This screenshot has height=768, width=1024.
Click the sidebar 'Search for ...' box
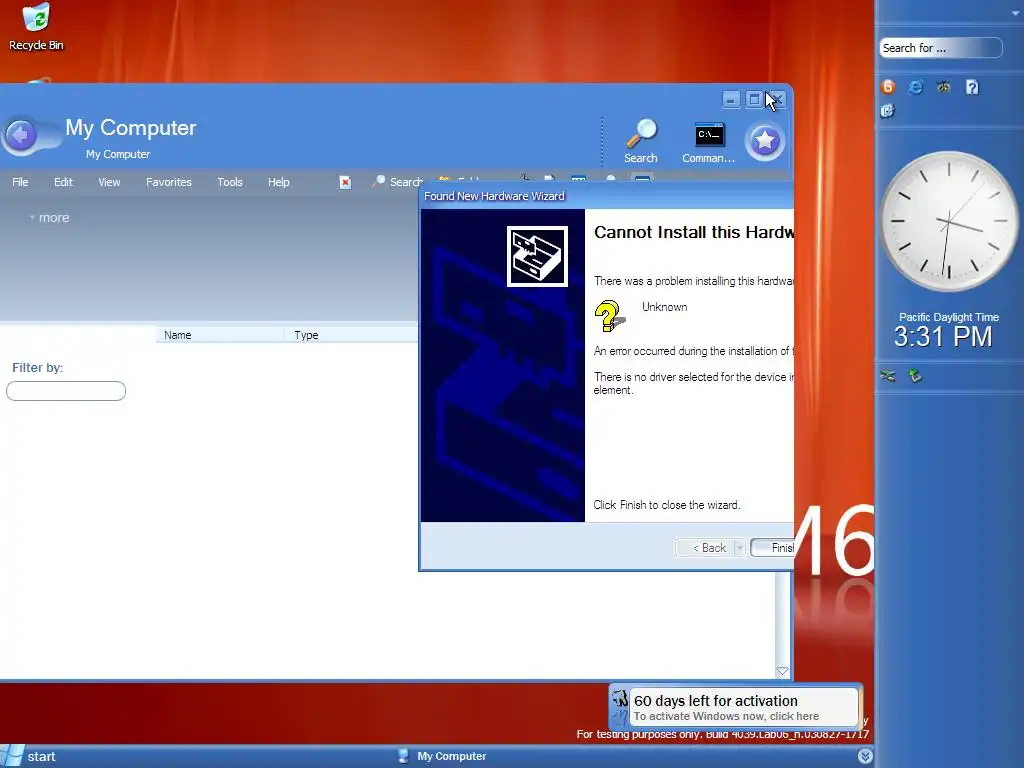click(940, 48)
